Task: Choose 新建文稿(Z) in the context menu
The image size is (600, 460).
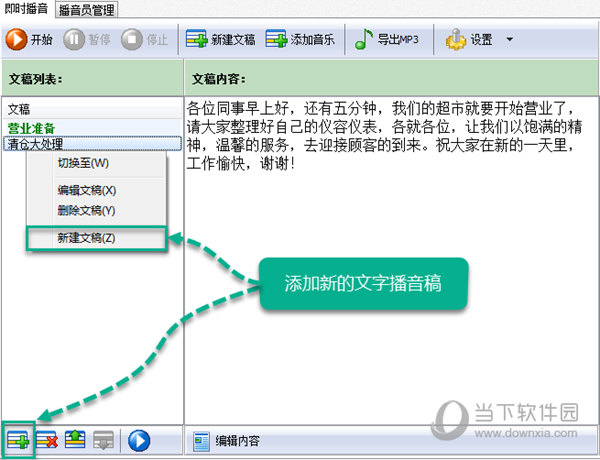Action: 96,238
